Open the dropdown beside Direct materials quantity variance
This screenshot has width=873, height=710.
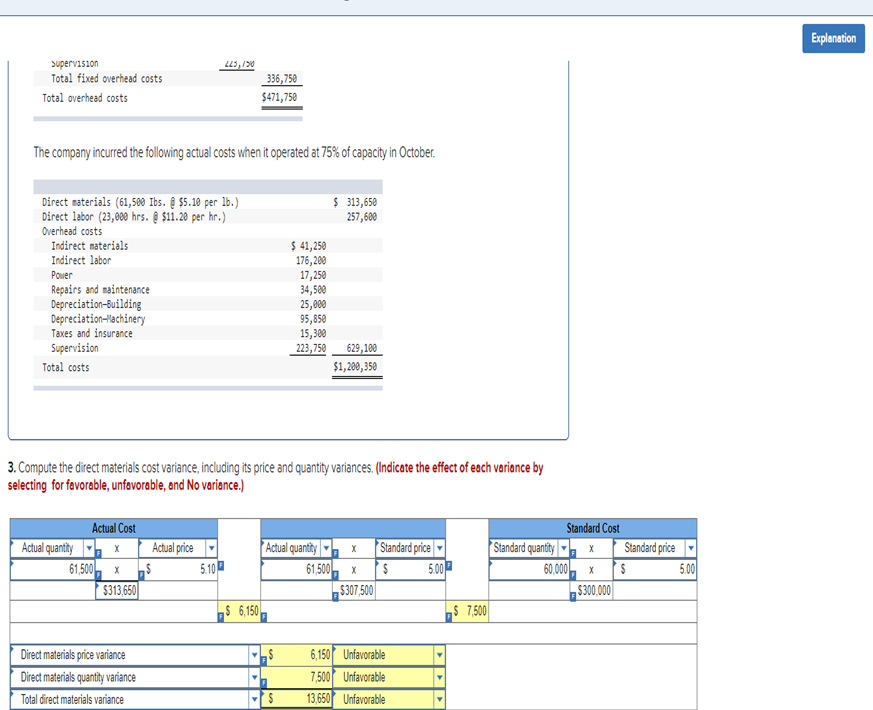pyautogui.click(x=255, y=677)
